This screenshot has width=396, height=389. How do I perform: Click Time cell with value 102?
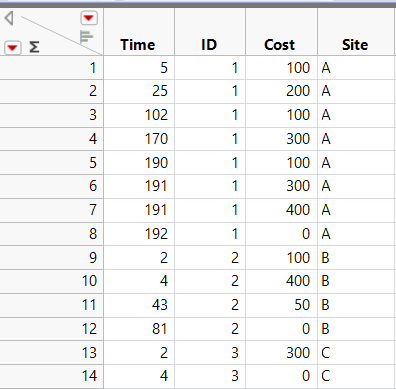(x=139, y=115)
